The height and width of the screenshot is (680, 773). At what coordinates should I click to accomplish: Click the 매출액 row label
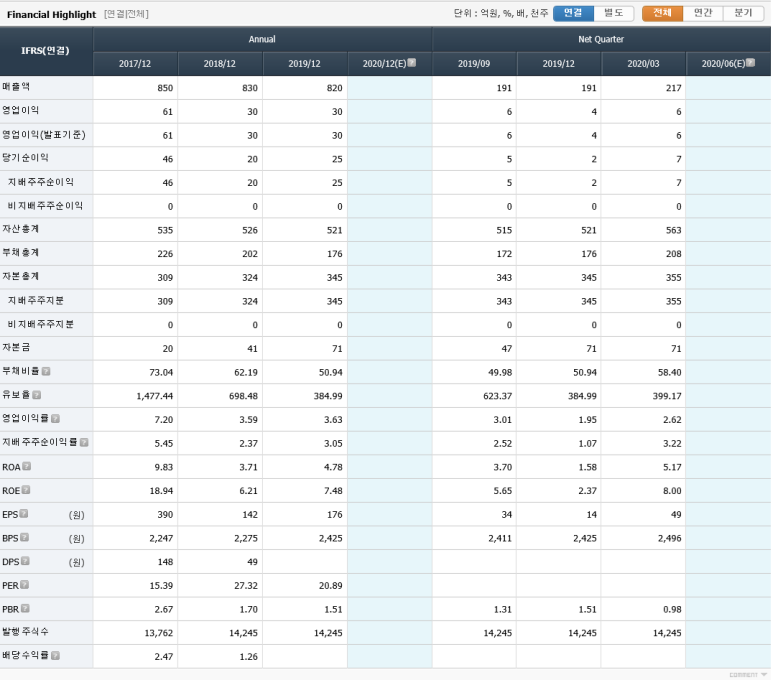[16, 87]
